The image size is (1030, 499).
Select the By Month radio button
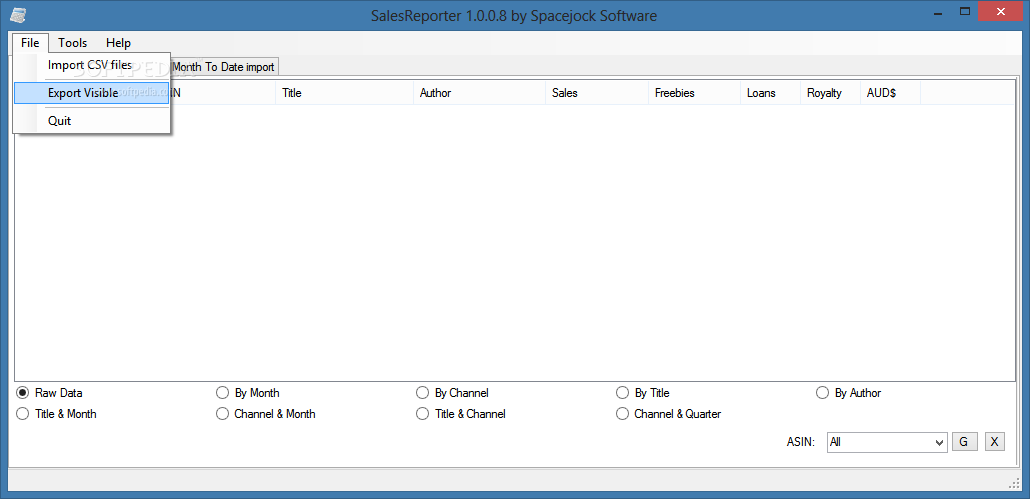pyautogui.click(x=248, y=393)
